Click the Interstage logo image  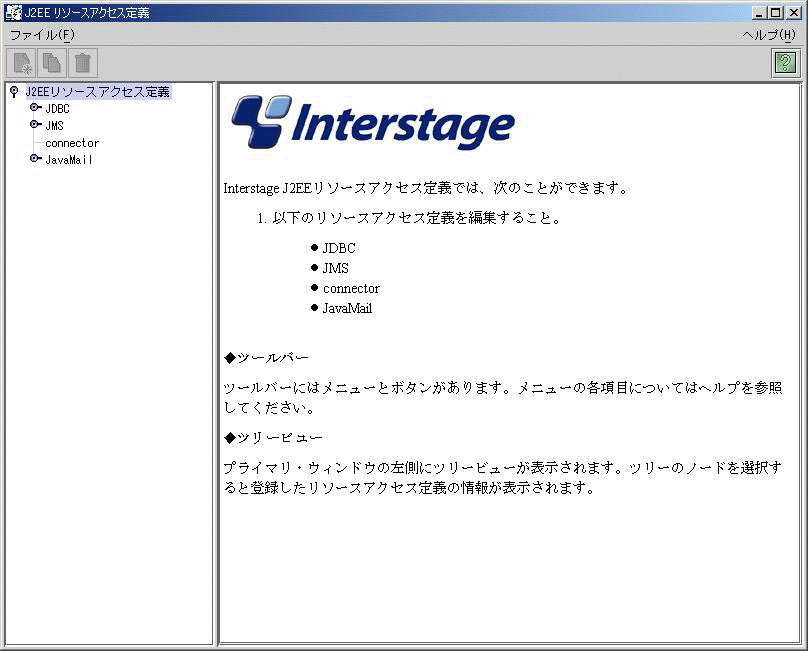point(373,123)
